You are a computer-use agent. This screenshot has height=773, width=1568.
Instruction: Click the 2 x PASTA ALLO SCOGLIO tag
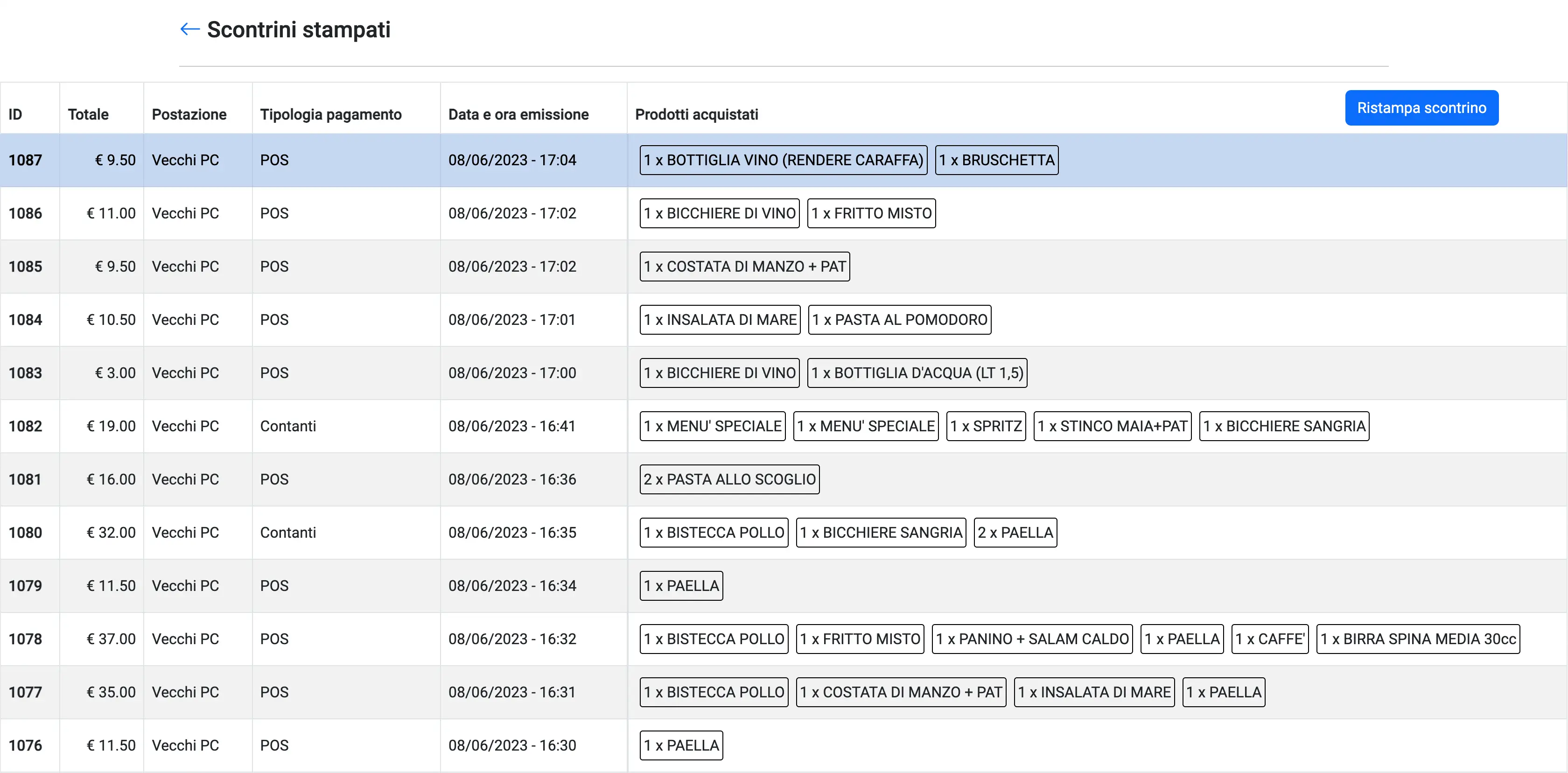[x=728, y=479]
